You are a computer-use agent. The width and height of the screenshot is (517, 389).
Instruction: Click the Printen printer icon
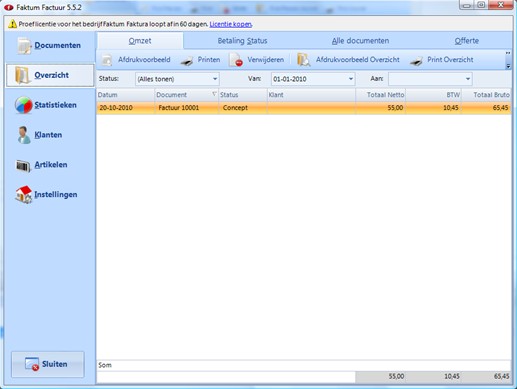coord(187,61)
